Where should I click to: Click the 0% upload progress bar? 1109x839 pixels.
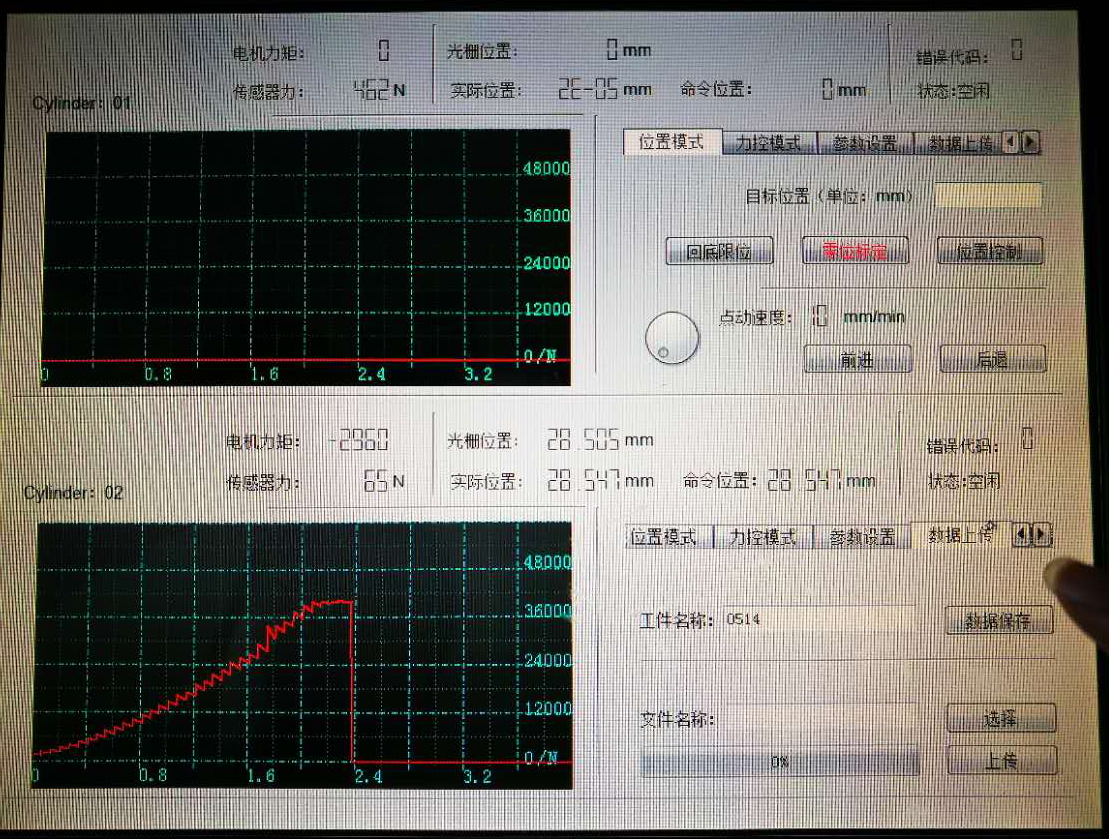click(x=780, y=762)
